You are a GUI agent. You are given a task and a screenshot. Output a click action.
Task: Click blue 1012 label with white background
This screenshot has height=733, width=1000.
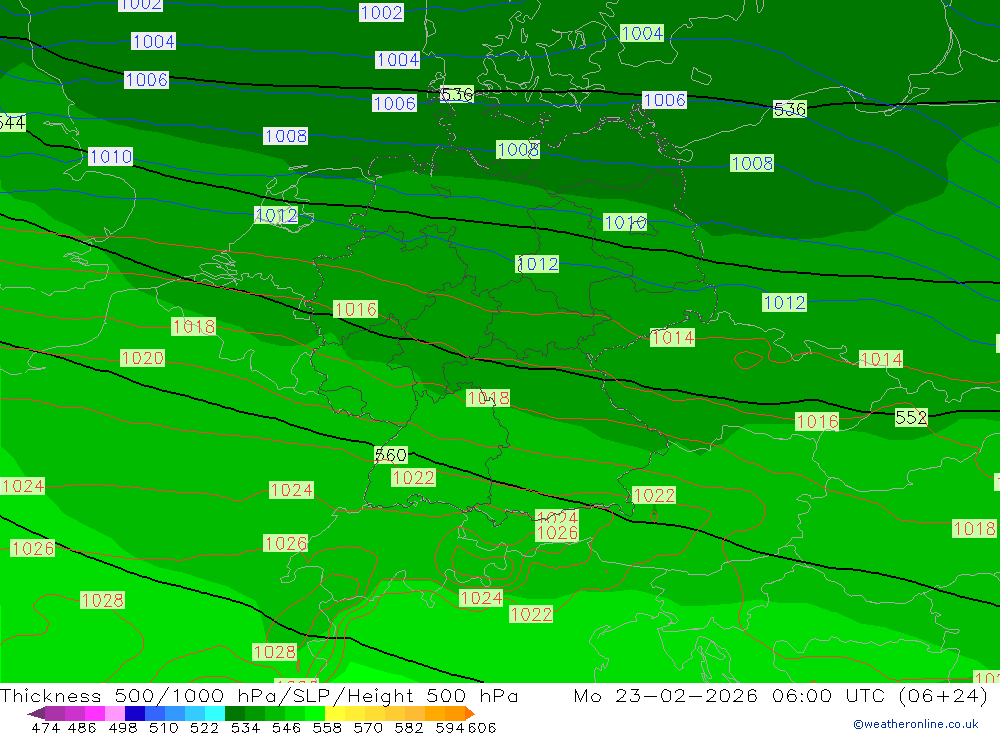tap(276, 215)
